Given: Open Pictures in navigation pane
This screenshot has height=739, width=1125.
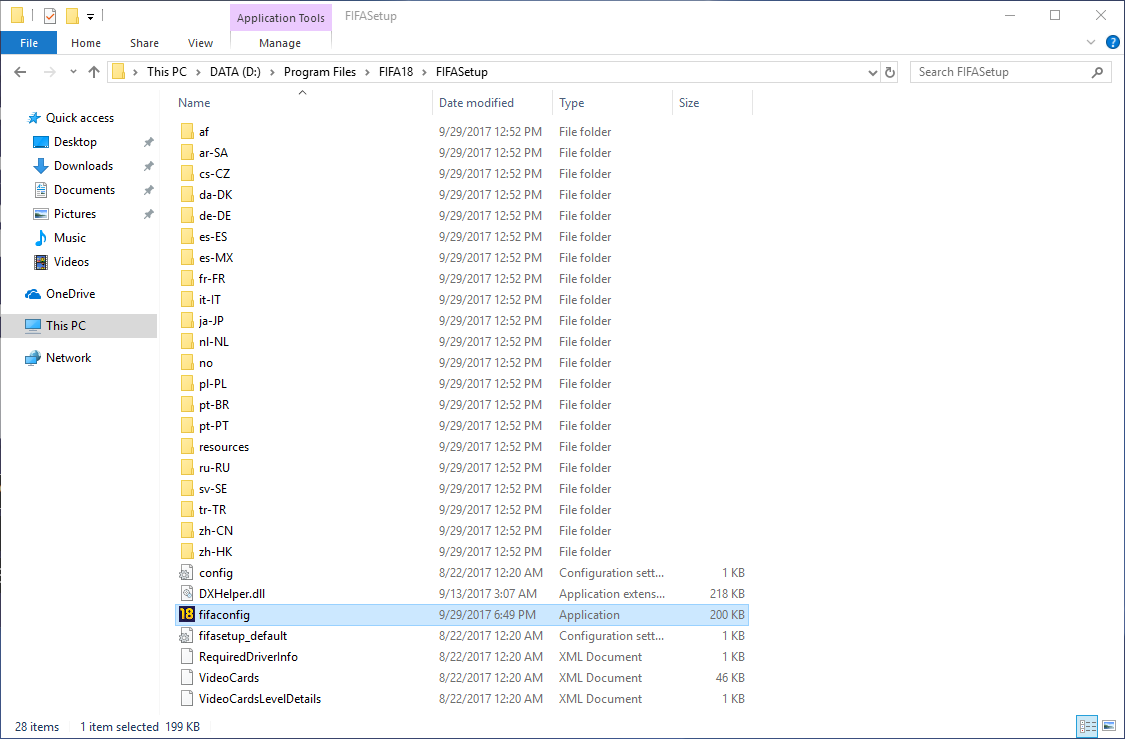Looking at the screenshot, I should point(75,214).
